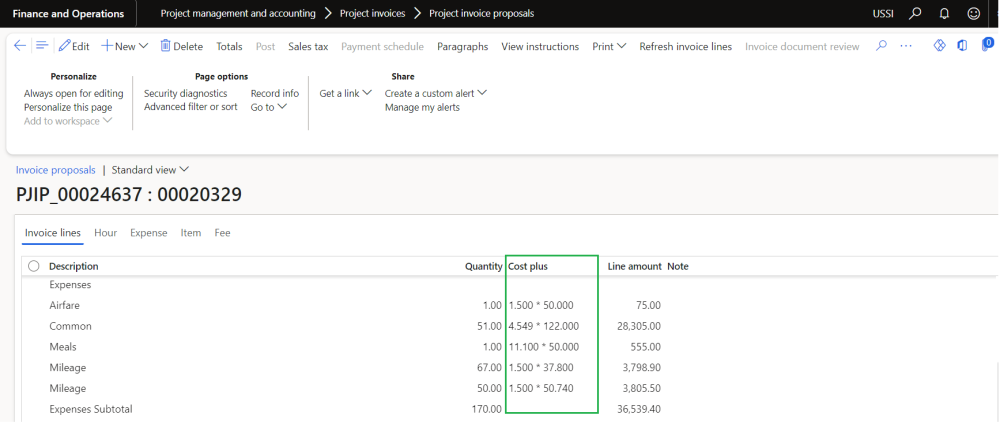Screen dimensions: 1000x423
Task: Switch to the Hour tab
Action: pyautogui.click(x=105, y=233)
